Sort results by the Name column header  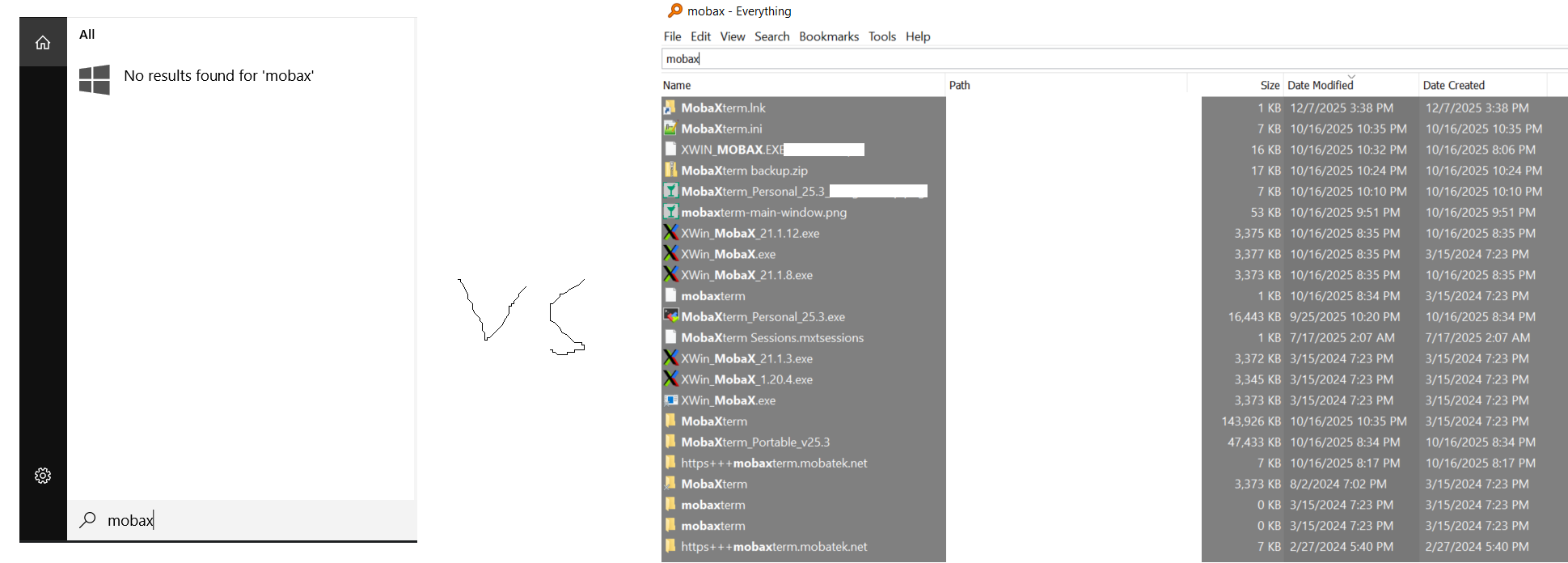[803, 85]
